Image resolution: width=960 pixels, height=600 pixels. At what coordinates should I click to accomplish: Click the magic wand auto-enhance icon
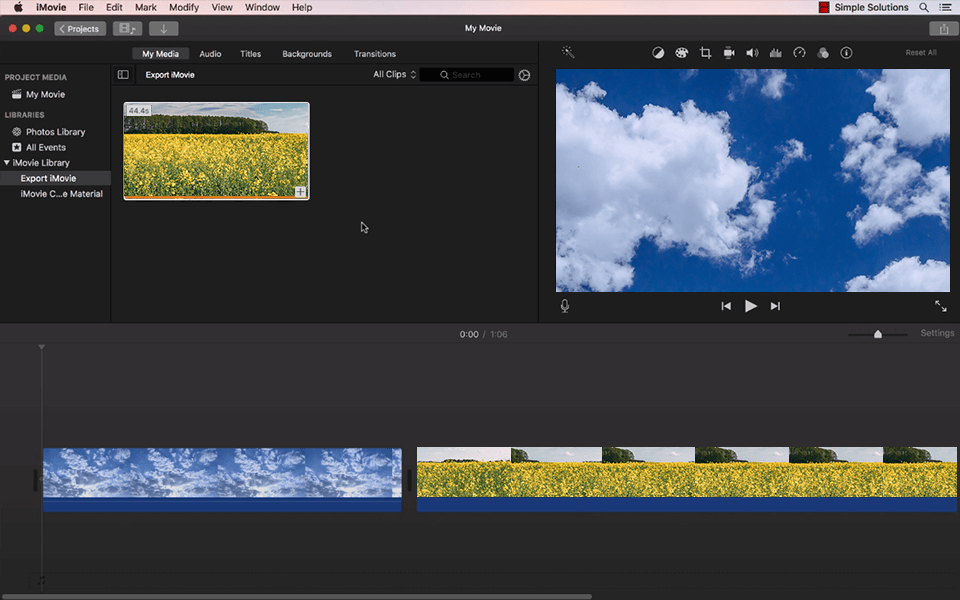(x=568, y=53)
